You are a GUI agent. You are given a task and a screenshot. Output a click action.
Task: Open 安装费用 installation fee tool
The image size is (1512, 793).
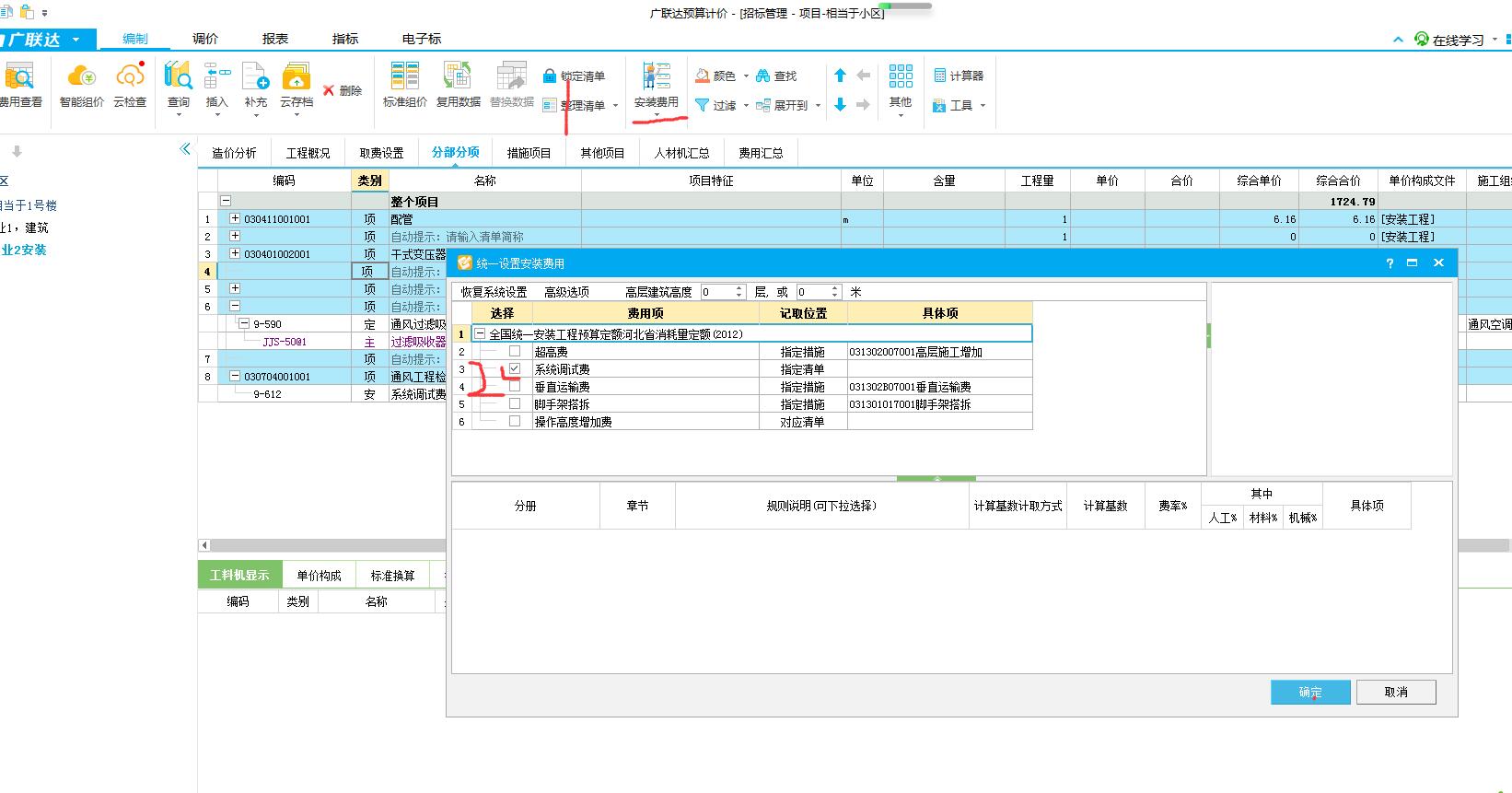[x=657, y=86]
